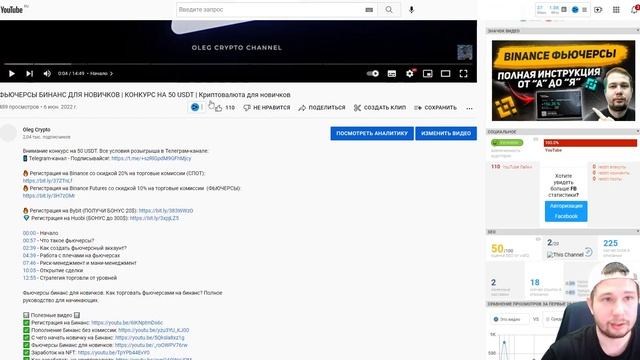Click Binance Фьючерсы video thumbnail
Screen dimensions: 640x360
pyautogui.click(x=563, y=80)
